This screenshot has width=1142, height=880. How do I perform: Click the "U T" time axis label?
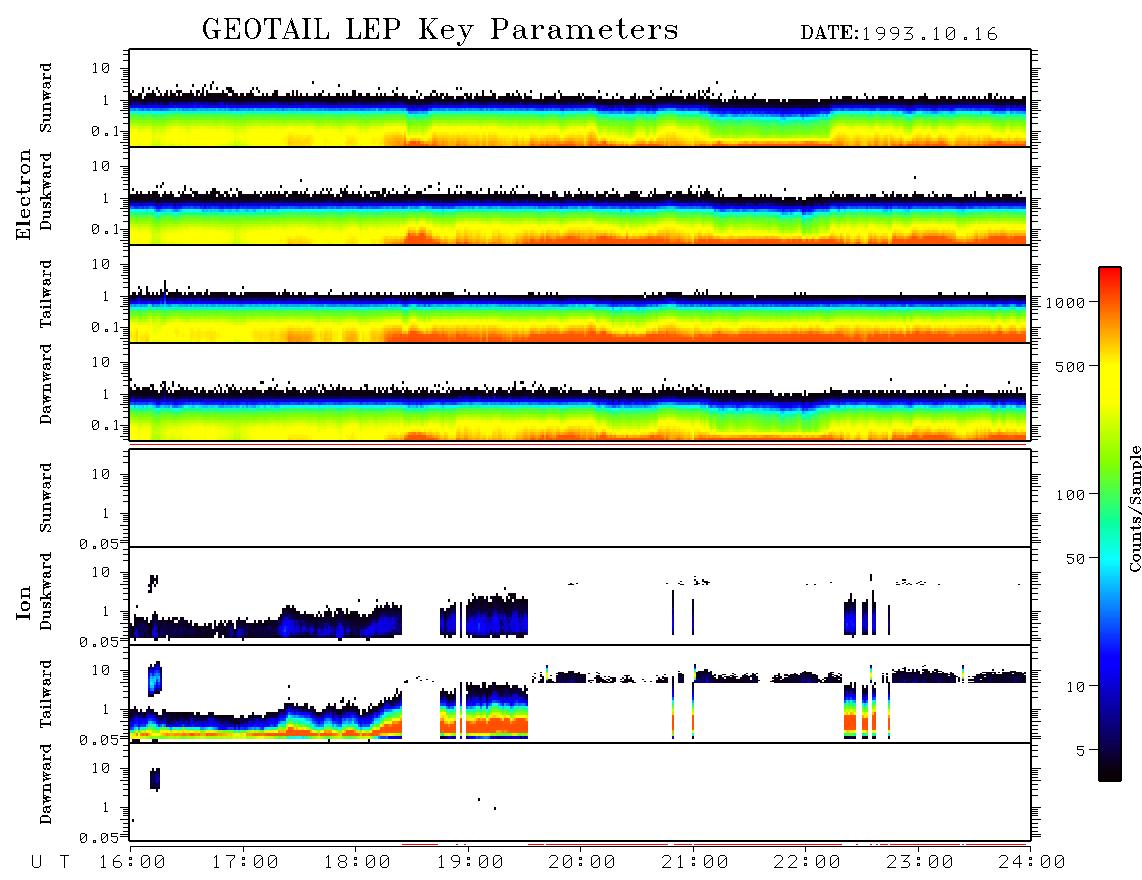(51, 863)
